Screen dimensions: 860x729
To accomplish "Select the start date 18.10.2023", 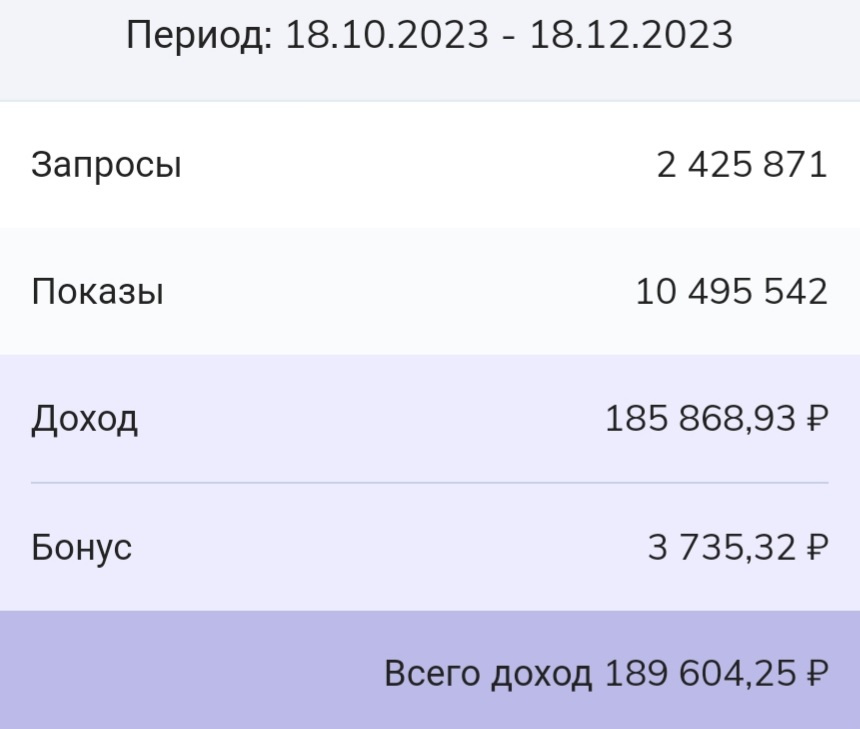I will (x=389, y=37).
